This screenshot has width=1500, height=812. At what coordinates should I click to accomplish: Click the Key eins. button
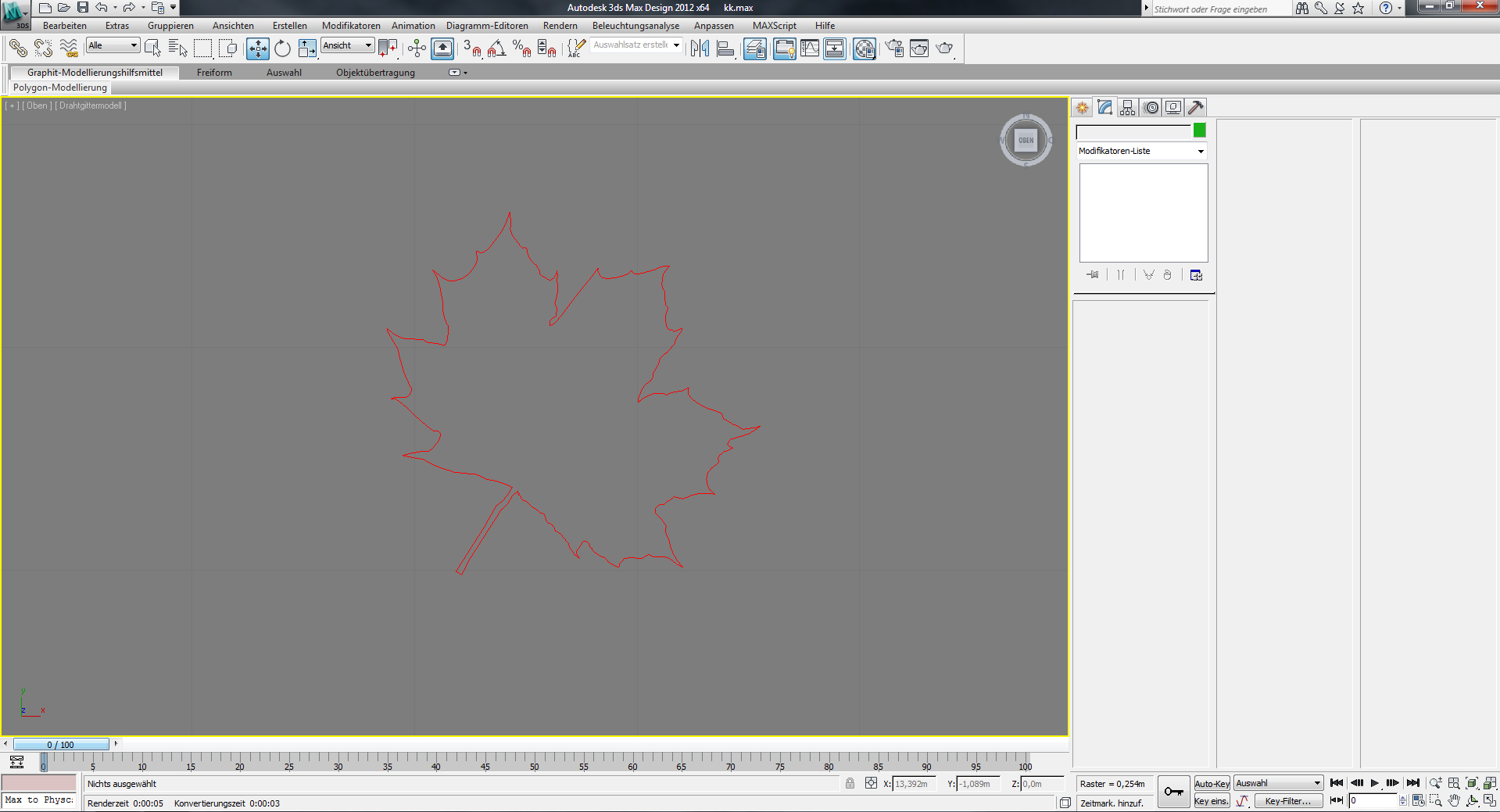point(1212,801)
